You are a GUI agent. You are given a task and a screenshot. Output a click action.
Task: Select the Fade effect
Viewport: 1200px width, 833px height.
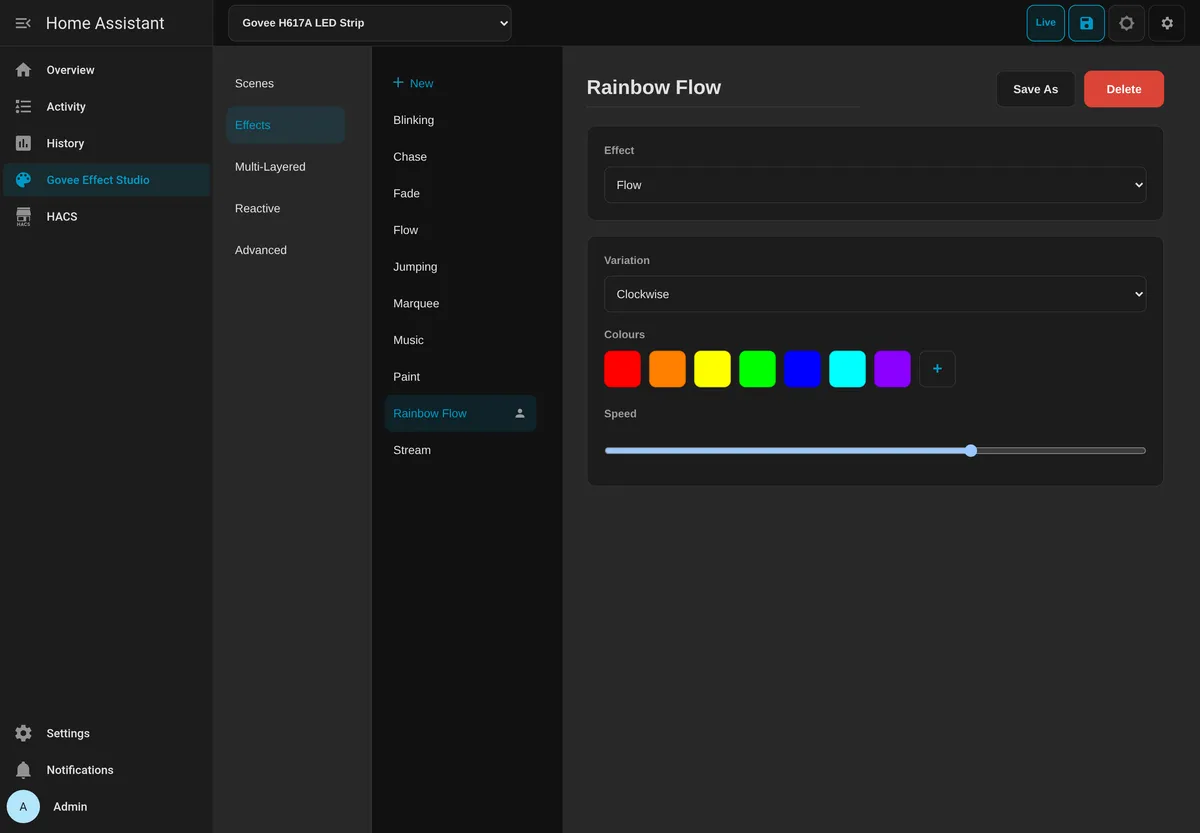[460, 193]
